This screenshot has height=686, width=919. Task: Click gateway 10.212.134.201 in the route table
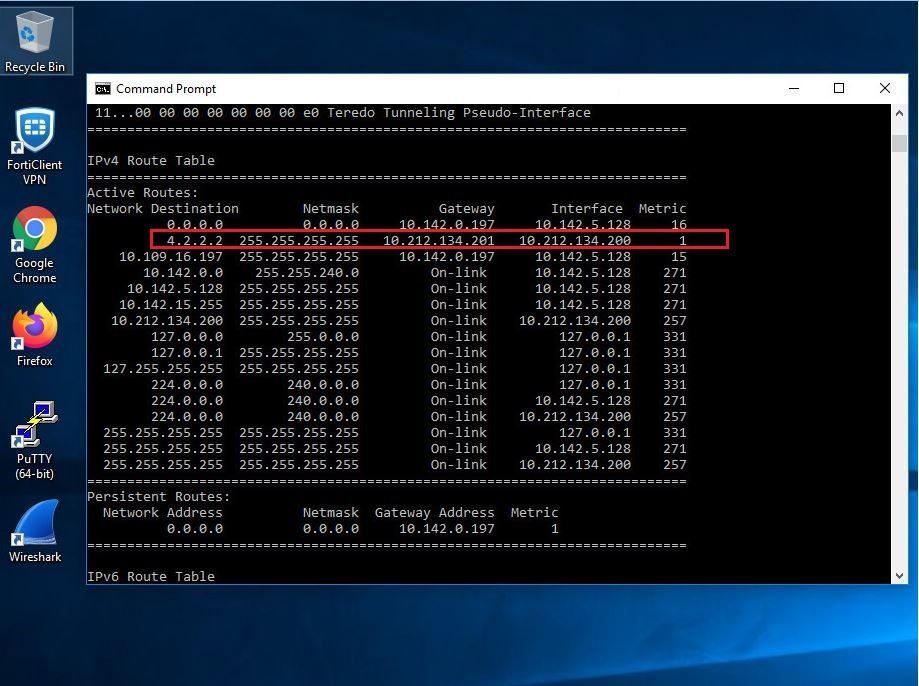click(438, 240)
